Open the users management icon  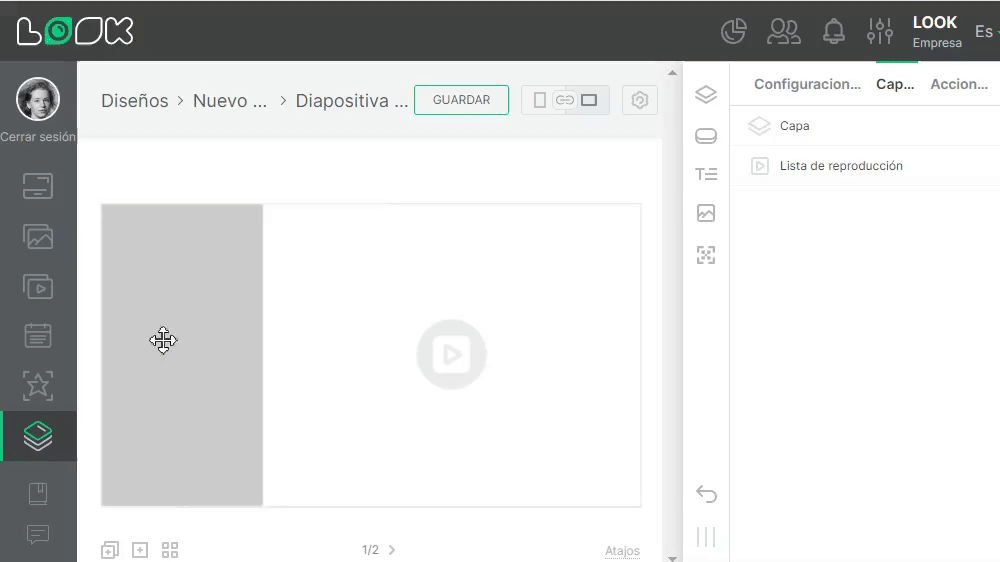pyautogui.click(x=784, y=31)
